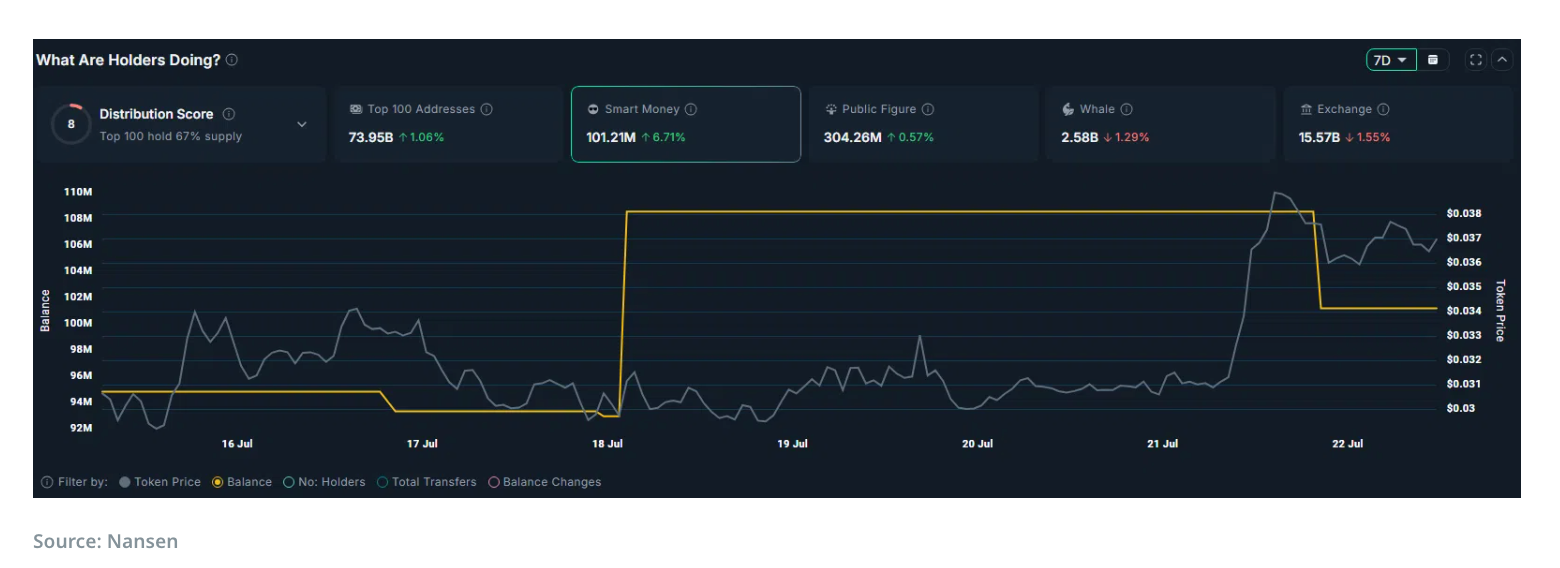Select the Top 100 Addresses card
This screenshot has width=1560, height=568.
[x=448, y=124]
